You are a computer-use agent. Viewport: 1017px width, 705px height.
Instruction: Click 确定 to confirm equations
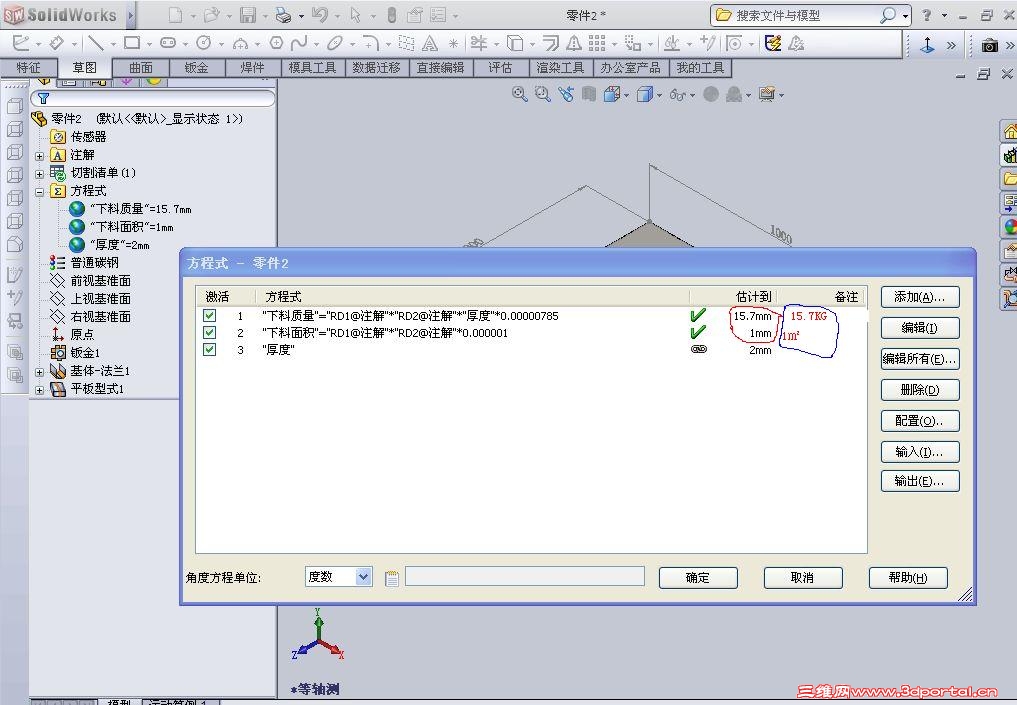698,578
